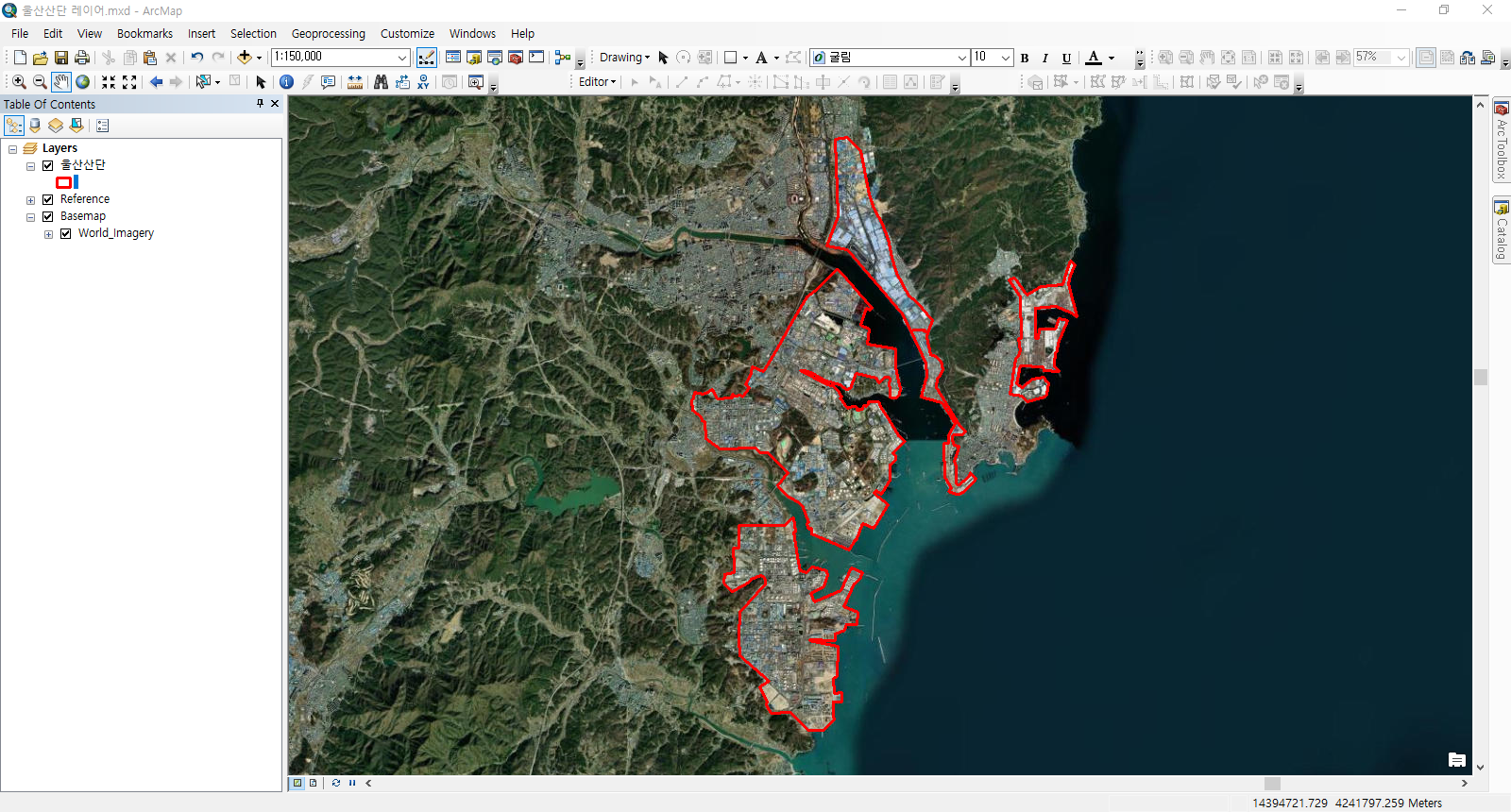Open the ArcToolbox side tab
The height and width of the screenshot is (812, 1511).
pos(1501,140)
